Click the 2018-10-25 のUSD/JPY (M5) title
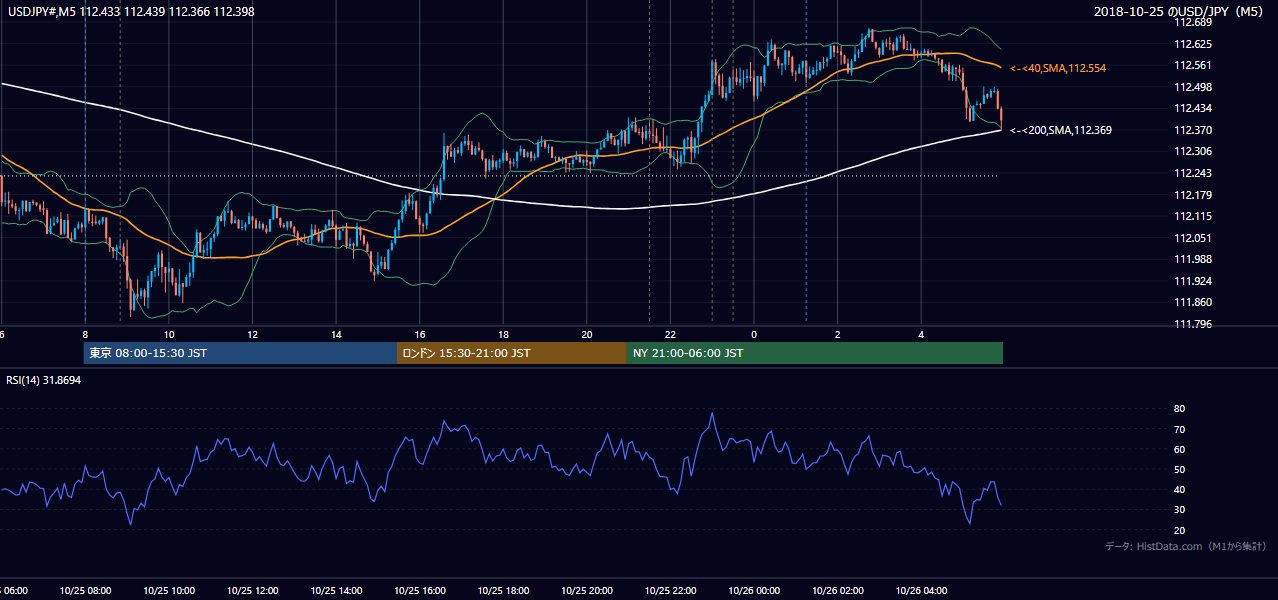The width and height of the screenshot is (1278, 600). click(1180, 11)
